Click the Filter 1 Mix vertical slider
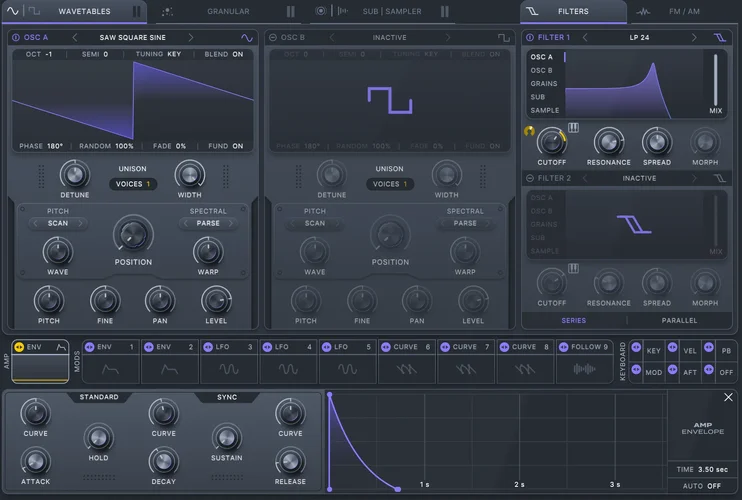The width and height of the screenshot is (742, 500). 715,78
